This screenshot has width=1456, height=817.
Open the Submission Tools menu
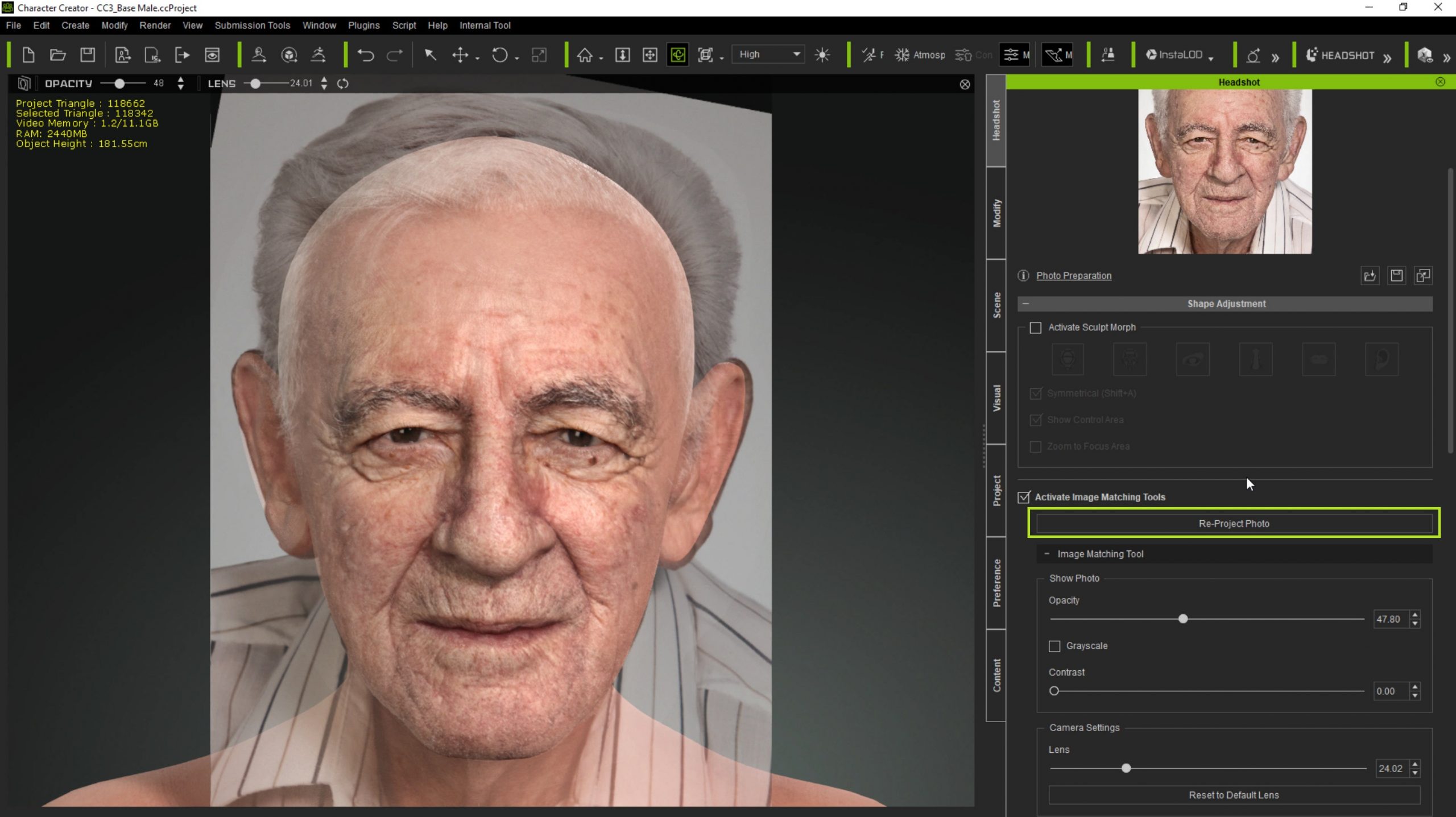coord(253,26)
